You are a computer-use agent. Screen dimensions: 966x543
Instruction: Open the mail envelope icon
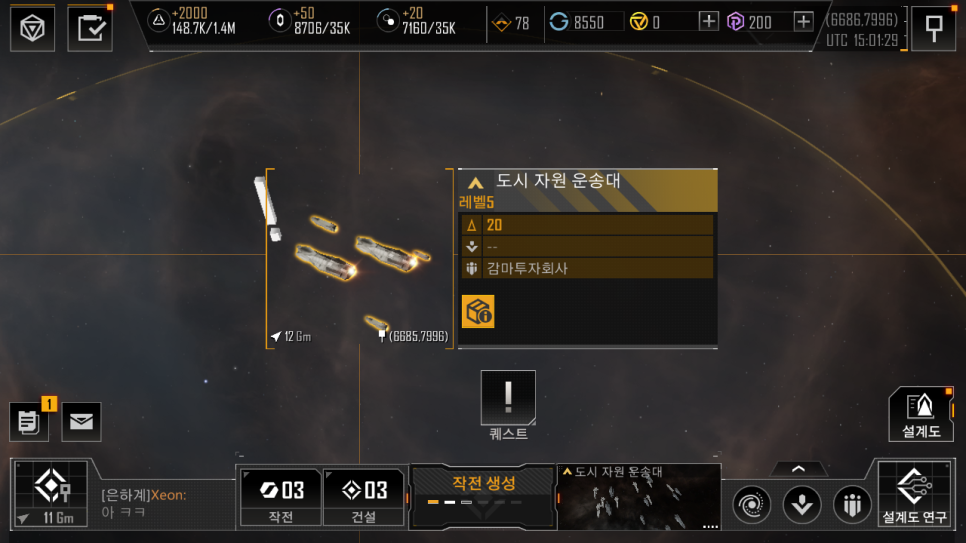tap(81, 422)
